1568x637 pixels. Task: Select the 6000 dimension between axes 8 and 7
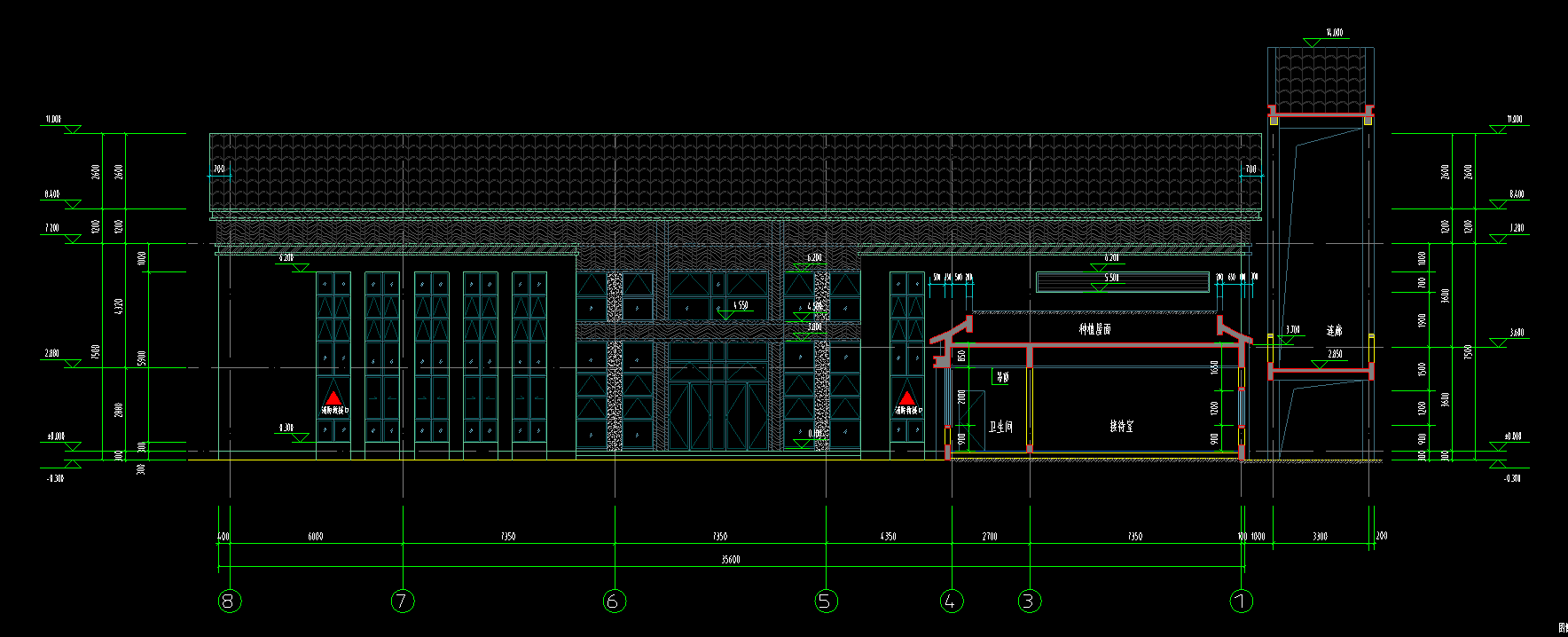[315, 537]
